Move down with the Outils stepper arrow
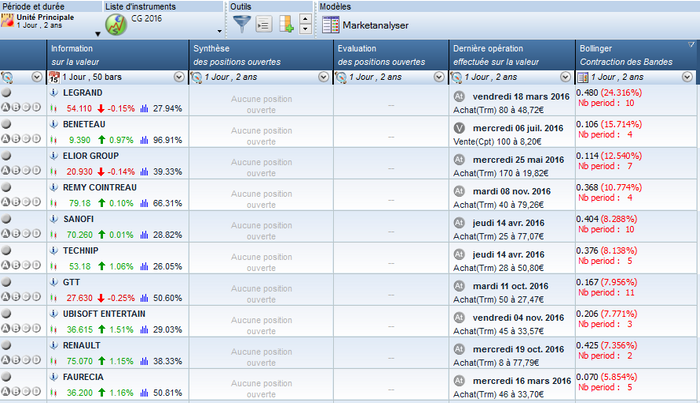This screenshot has width=700, height=403. [x=305, y=29]
